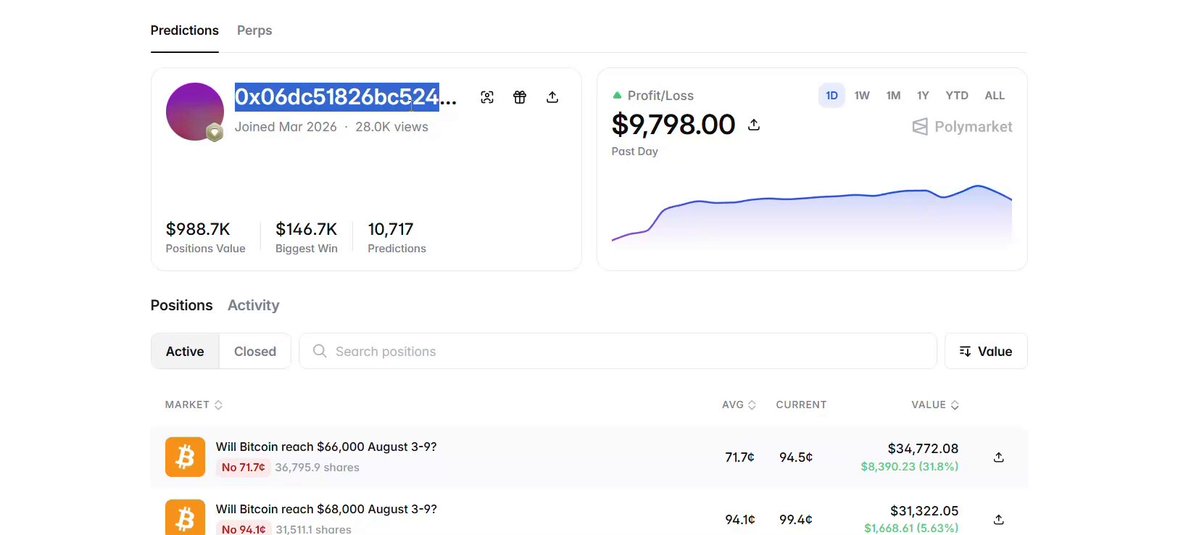This screenshot has height=535, width=1199.
Task: Click the profit/loss line chart
Action: [x=811, y=216]
